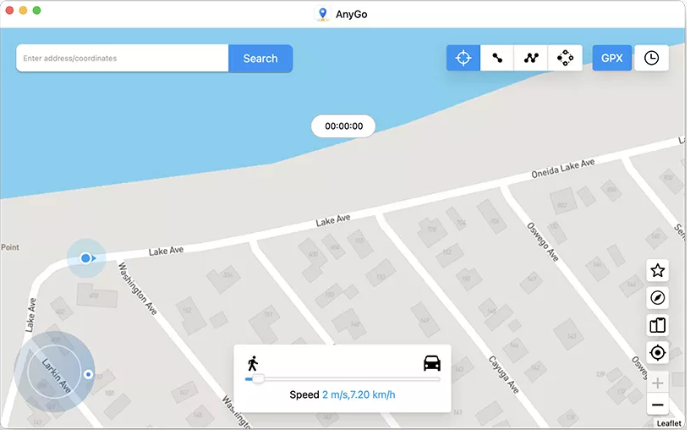Zoom out with the minus button

click(657, 405)
